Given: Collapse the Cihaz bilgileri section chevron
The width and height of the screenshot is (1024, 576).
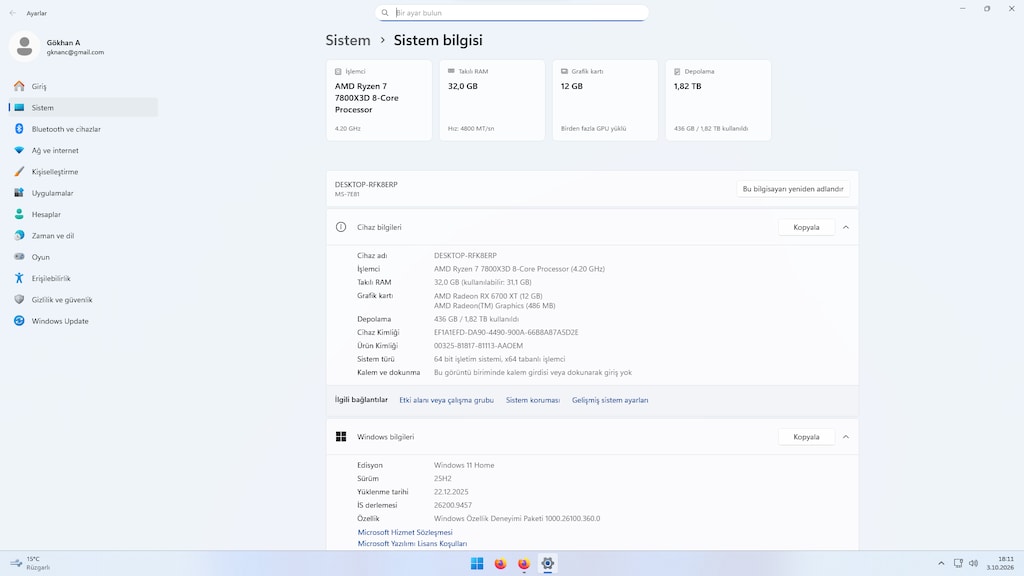Looking at the screenshot, I should (846, 227).
